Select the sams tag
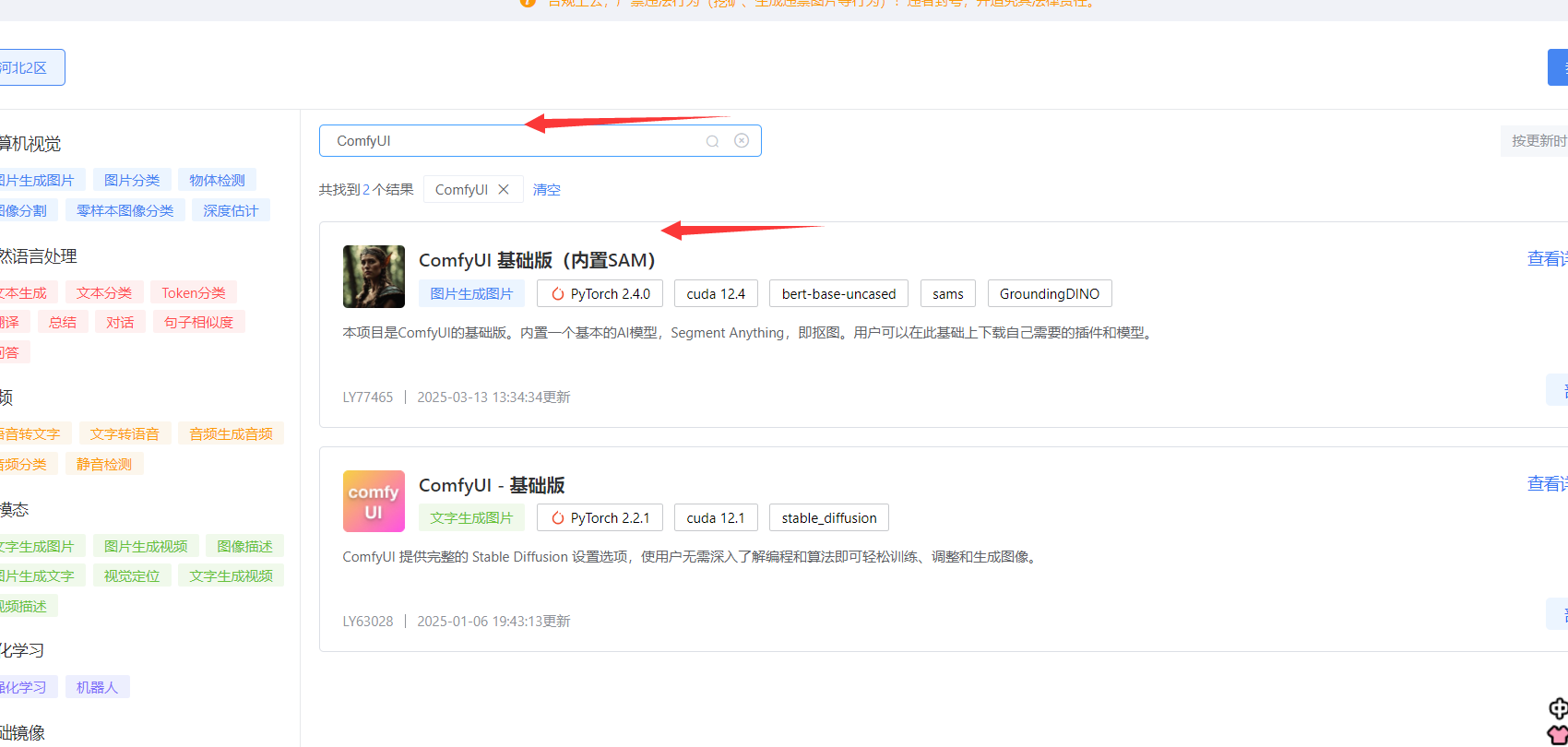The image size is (1568, 747). click(x=947, y=293)
